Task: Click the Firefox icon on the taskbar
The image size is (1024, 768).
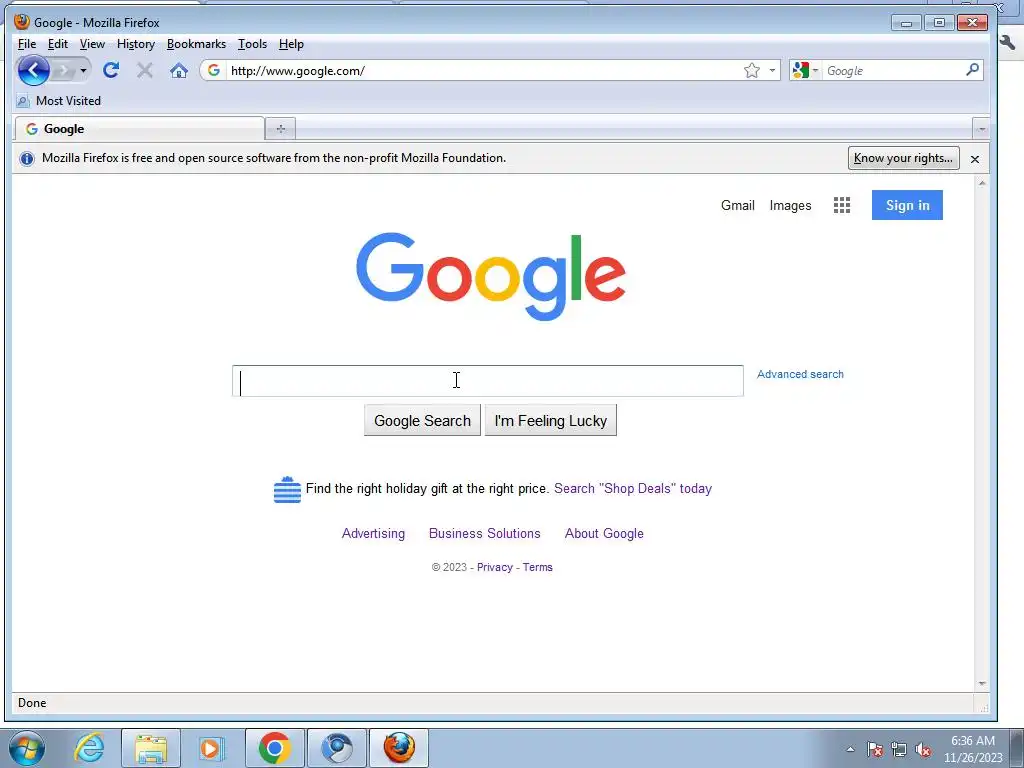Action: (x=399, y=748)
